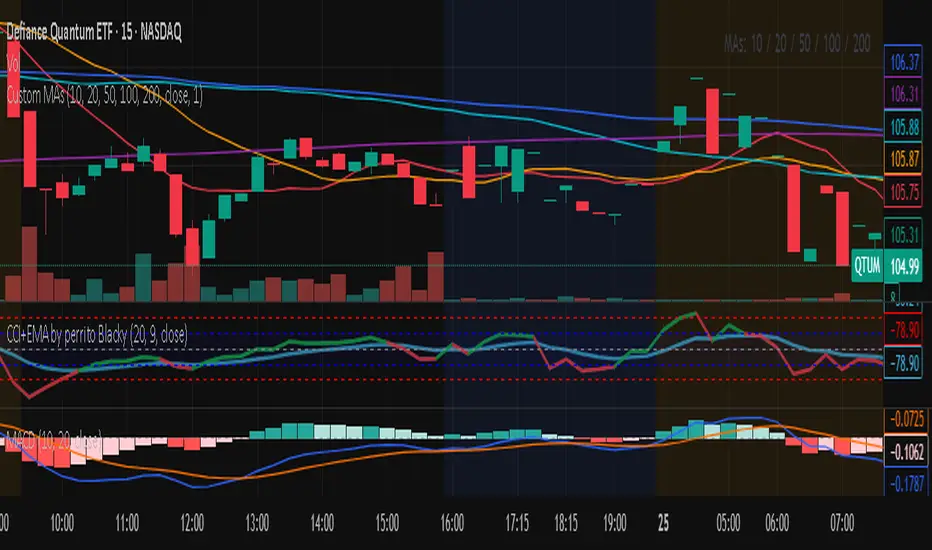Click the 11:00 time axis label
This screenshot has width=932, height=550.
tap(127, 523)
